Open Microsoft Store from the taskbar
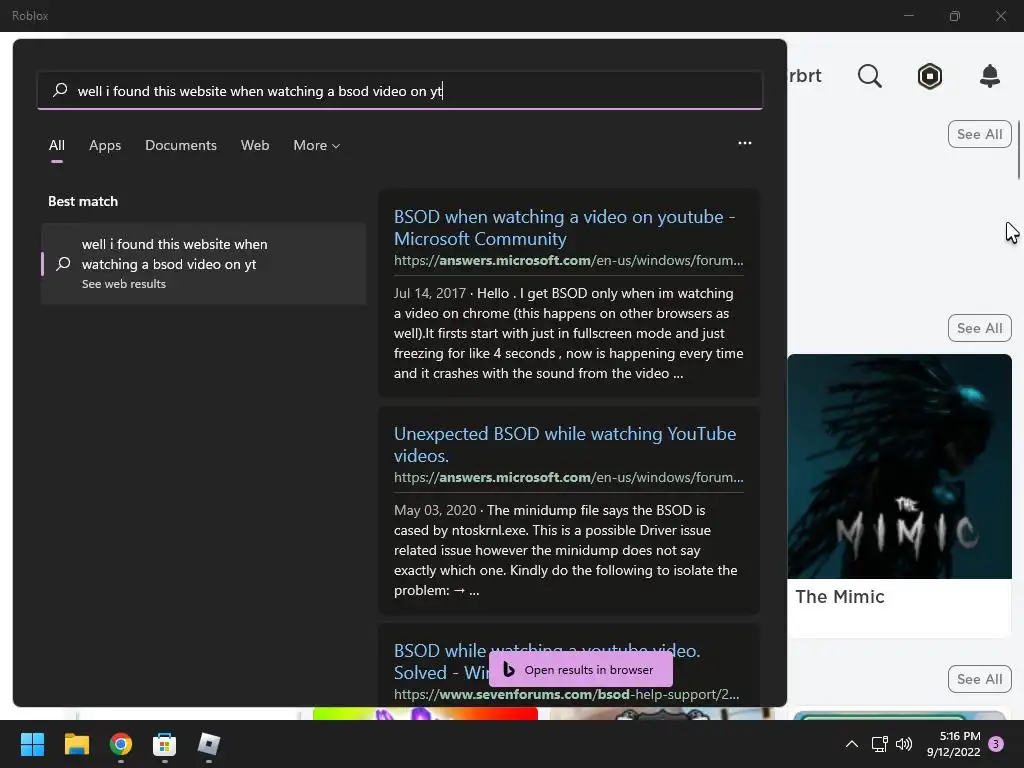This screenshot has height=768, width=1024. click(x=164, y=744)
